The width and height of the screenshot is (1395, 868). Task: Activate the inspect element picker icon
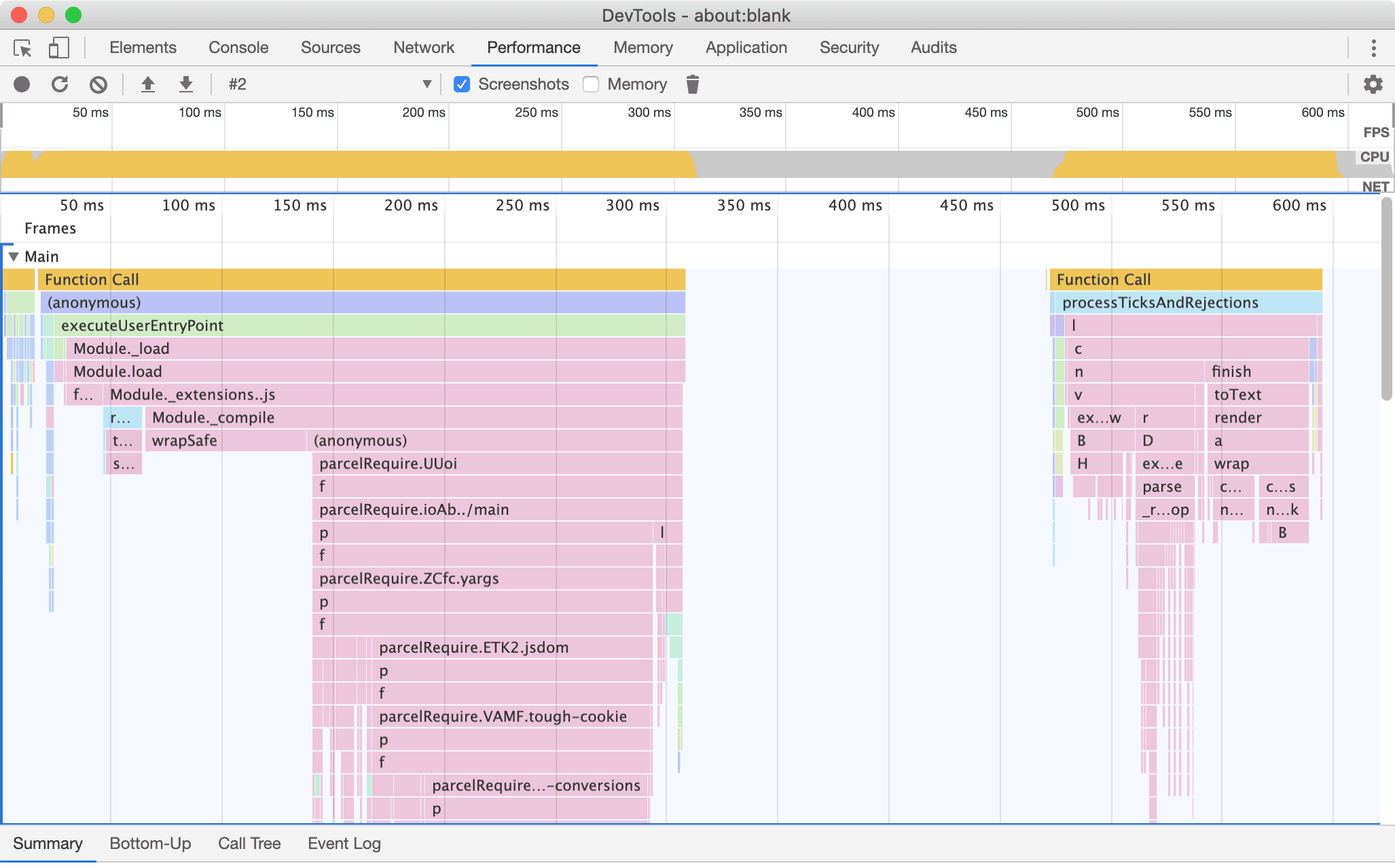22,48
